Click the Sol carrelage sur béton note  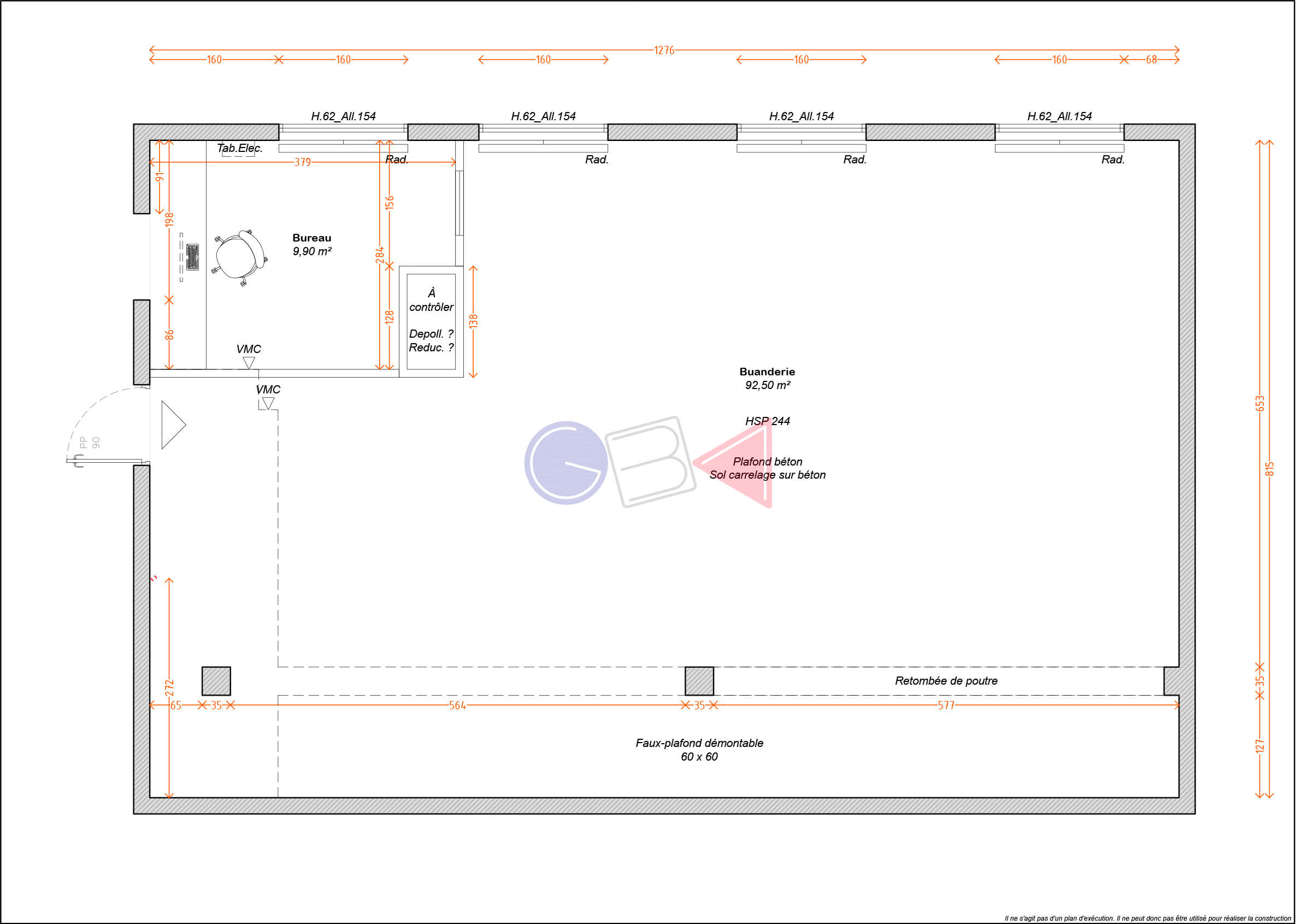tap(768, 475)
